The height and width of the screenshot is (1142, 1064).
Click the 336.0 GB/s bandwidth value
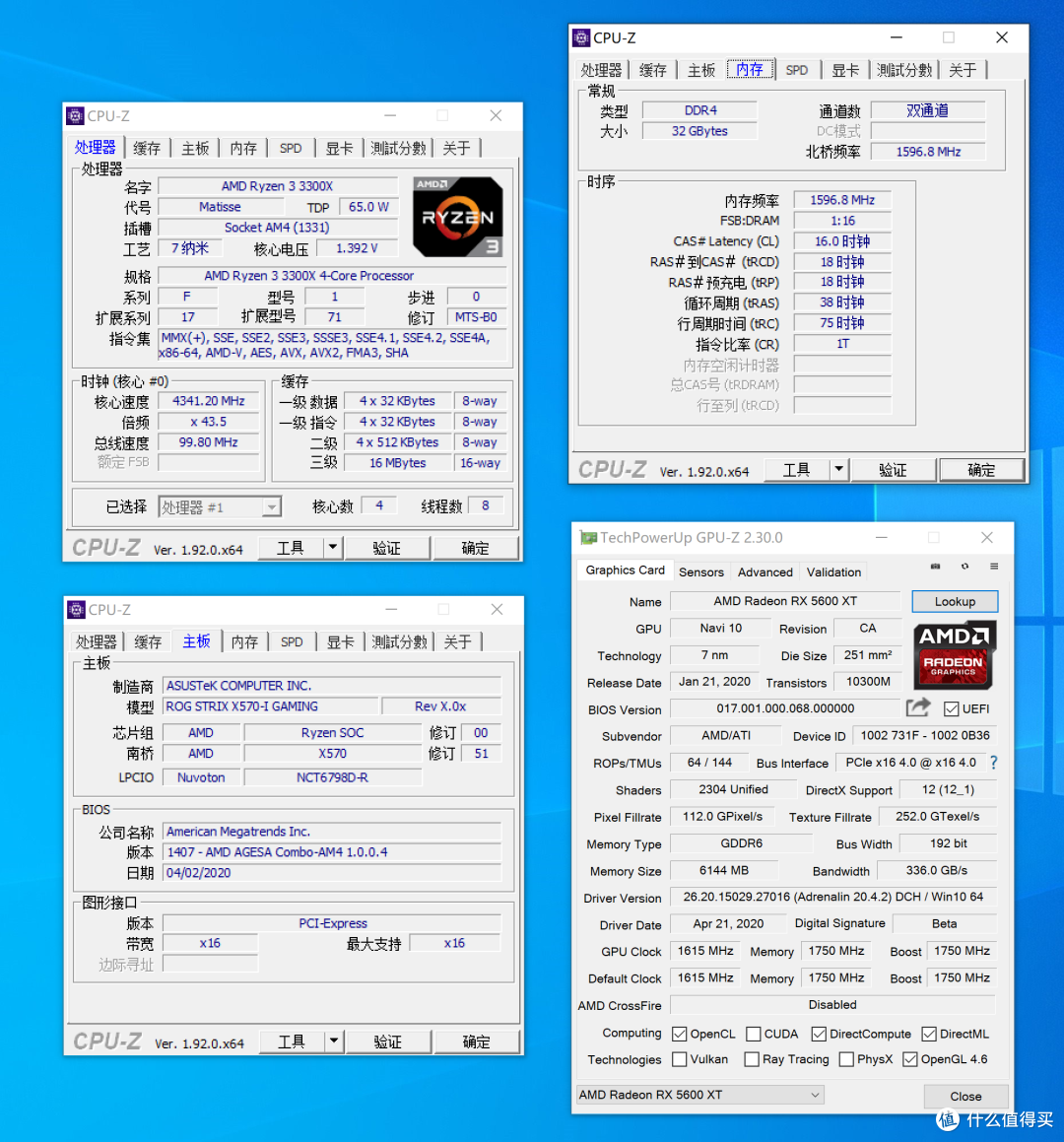937,870
